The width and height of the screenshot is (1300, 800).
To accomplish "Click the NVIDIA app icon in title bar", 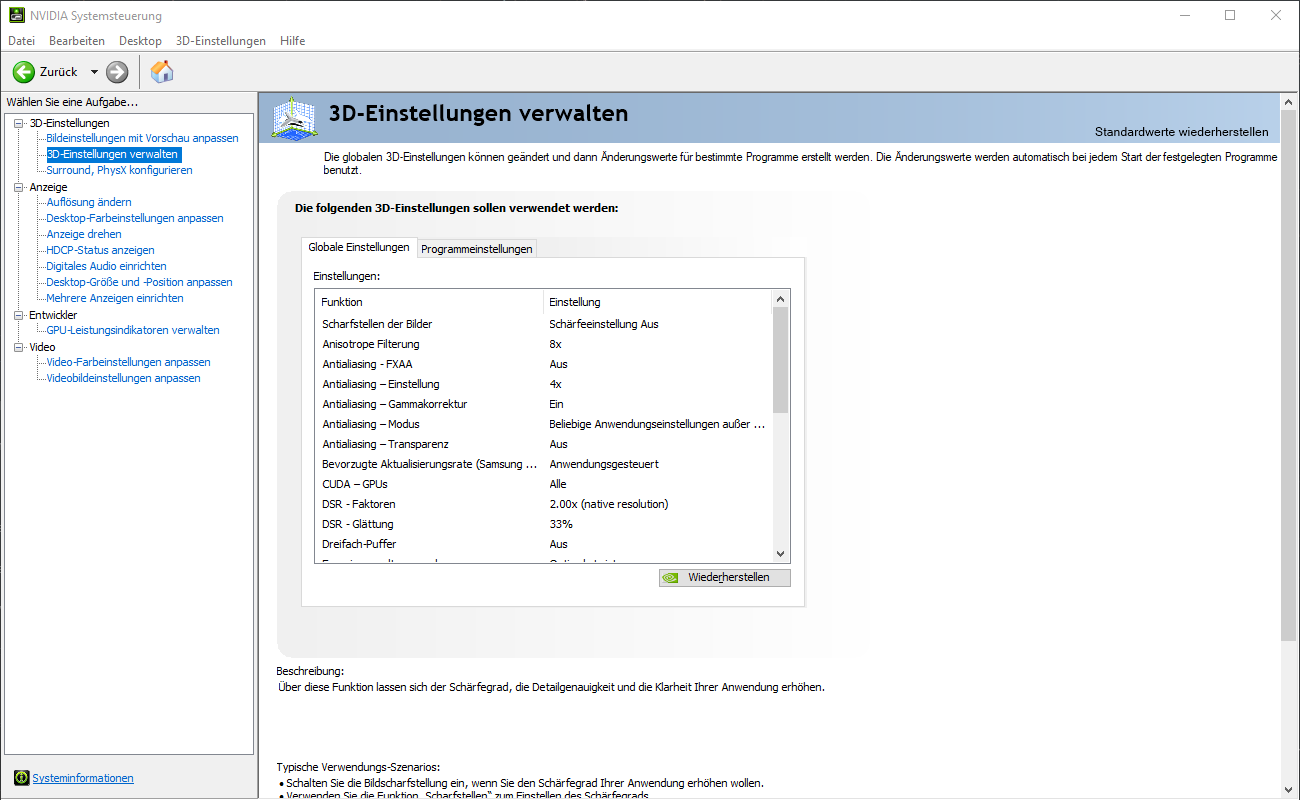I will 18,16.
